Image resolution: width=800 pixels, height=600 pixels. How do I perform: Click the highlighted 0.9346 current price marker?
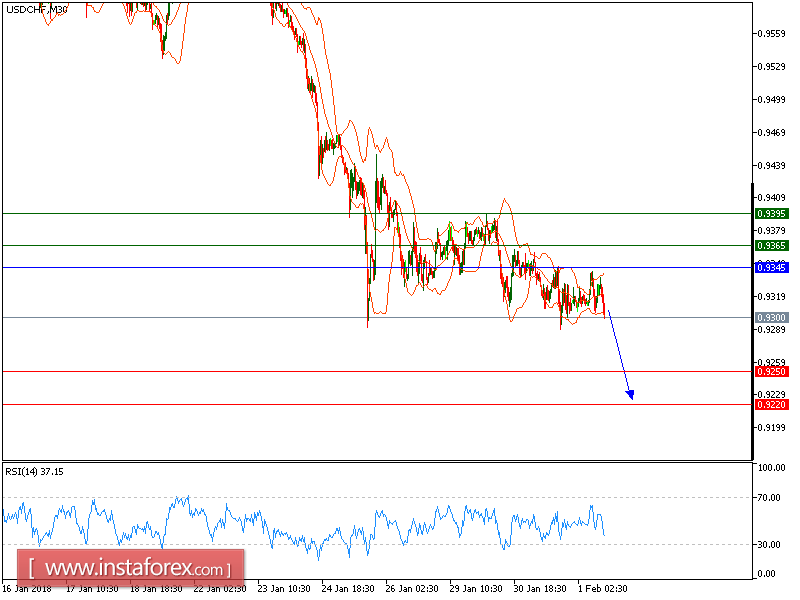pos(770,266)
